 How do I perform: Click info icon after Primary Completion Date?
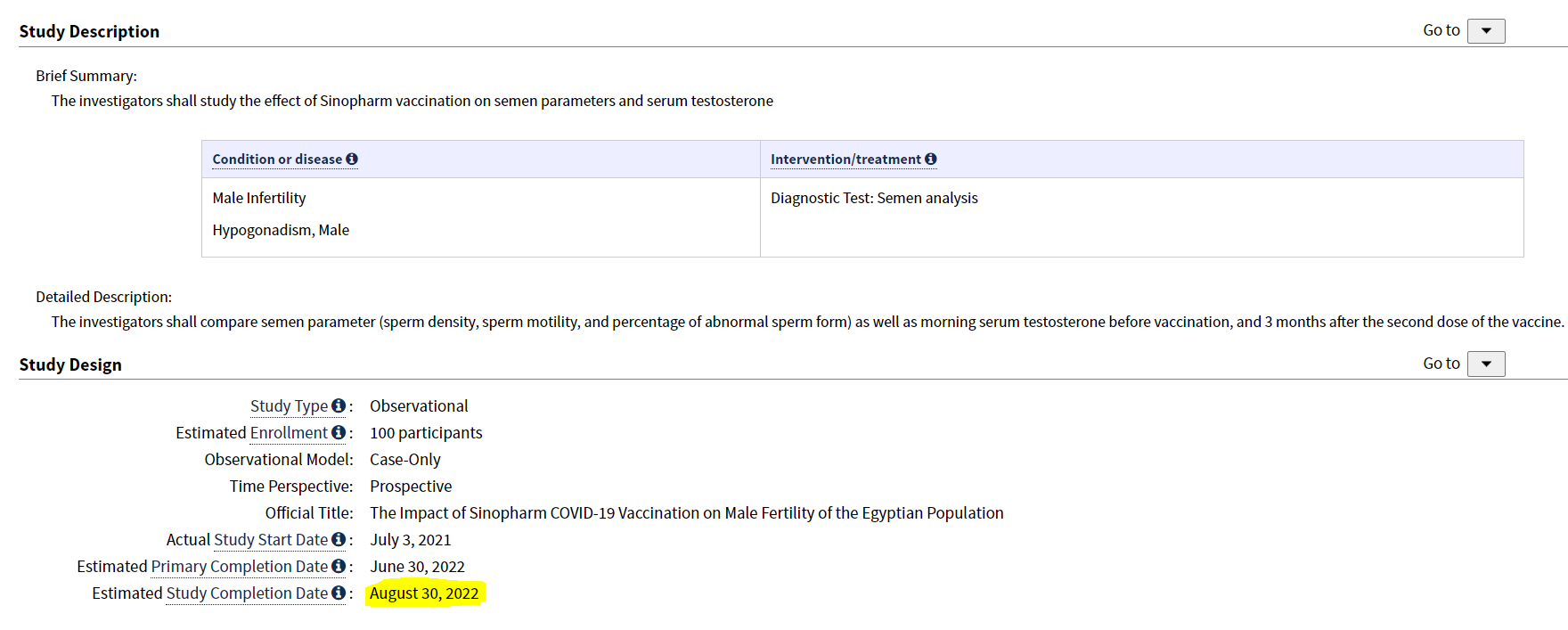(339, 566)
